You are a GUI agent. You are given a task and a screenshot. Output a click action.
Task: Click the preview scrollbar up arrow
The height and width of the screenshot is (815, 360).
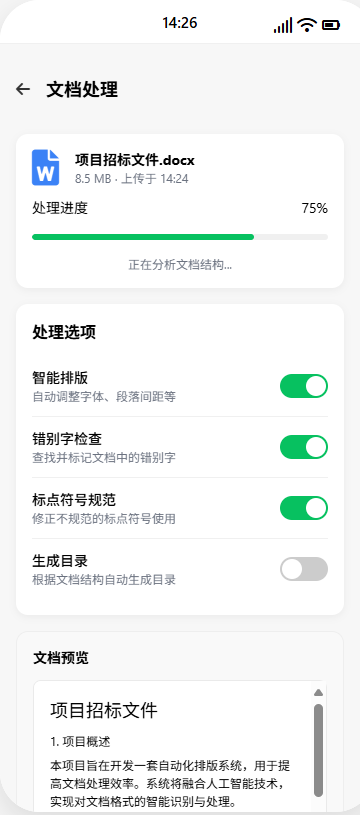click(x=318, y=692)
